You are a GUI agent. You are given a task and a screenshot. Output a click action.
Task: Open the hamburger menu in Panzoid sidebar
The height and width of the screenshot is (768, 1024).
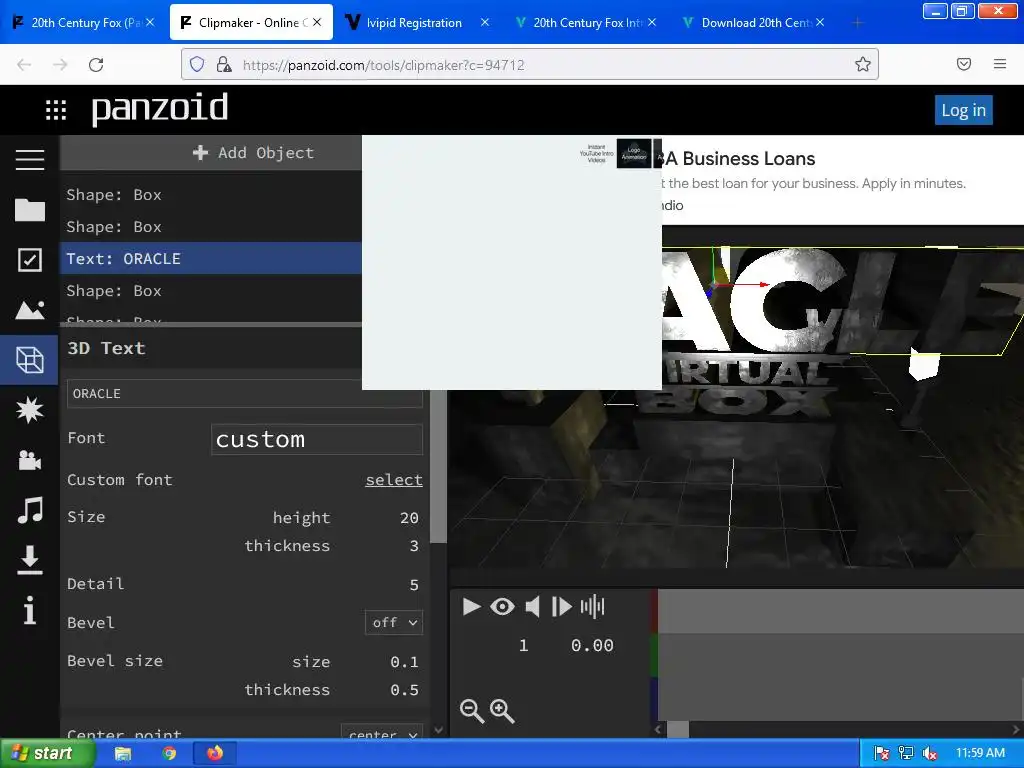[29, 159]
